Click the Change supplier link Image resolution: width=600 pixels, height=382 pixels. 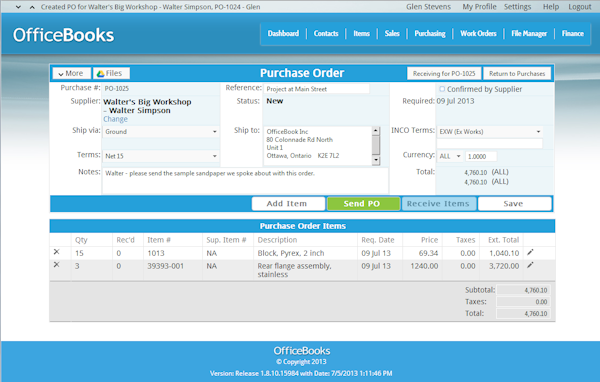[x=115, y=119]
